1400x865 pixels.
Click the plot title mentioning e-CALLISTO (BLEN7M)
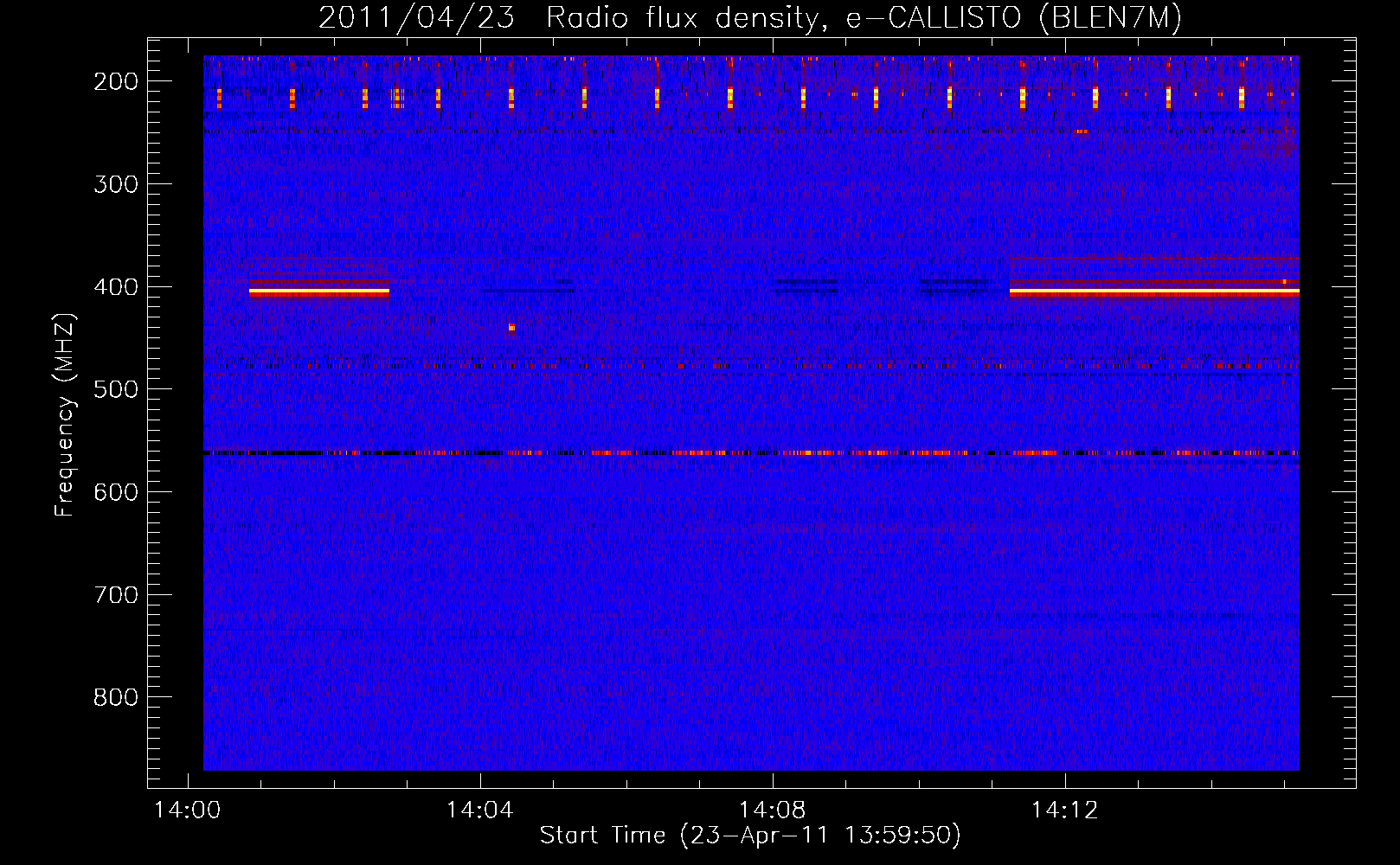point(750,17)
